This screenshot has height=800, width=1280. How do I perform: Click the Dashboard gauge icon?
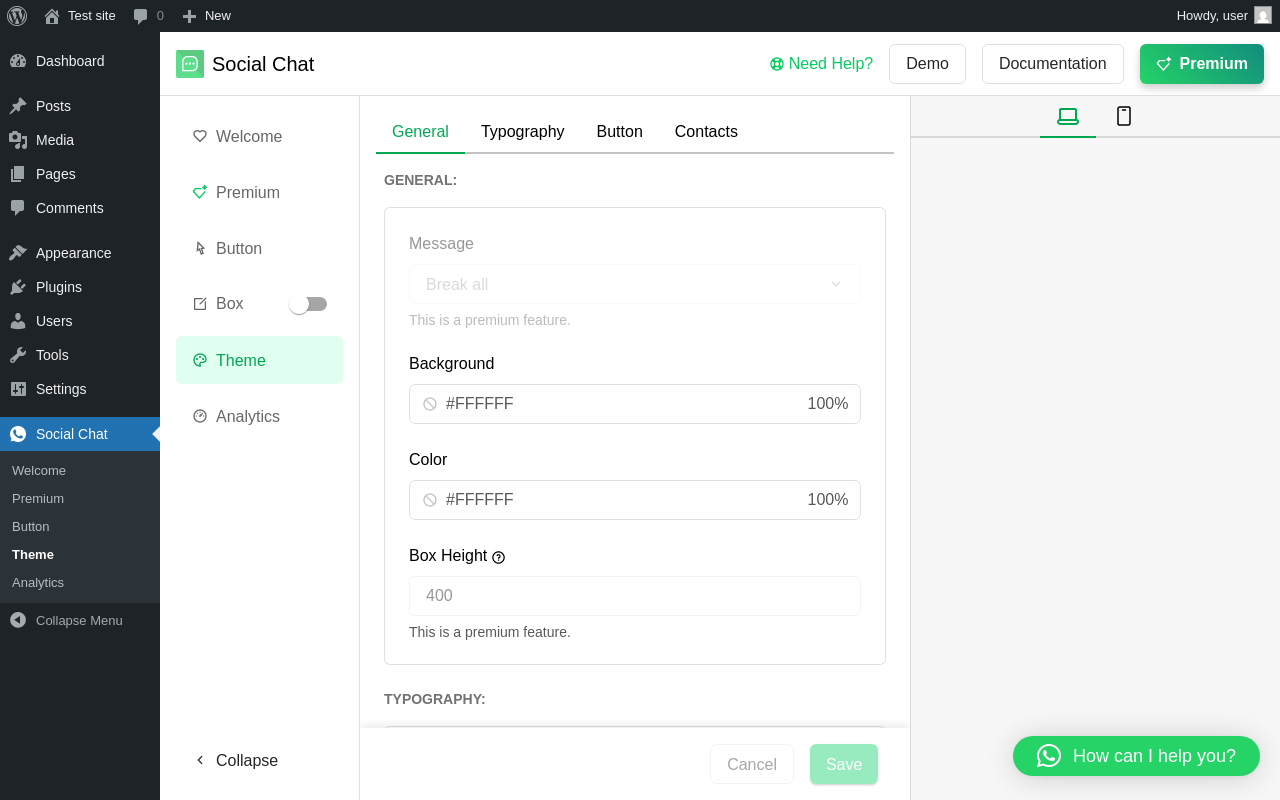(18, 61)
